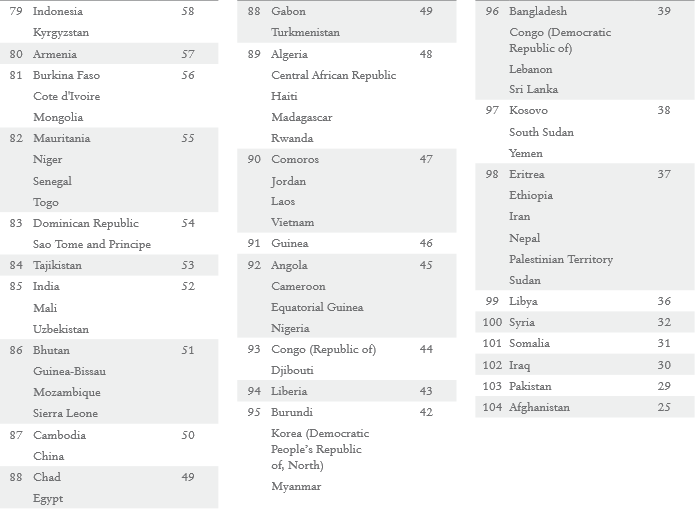Click on Central African Republic

[333, 75]
